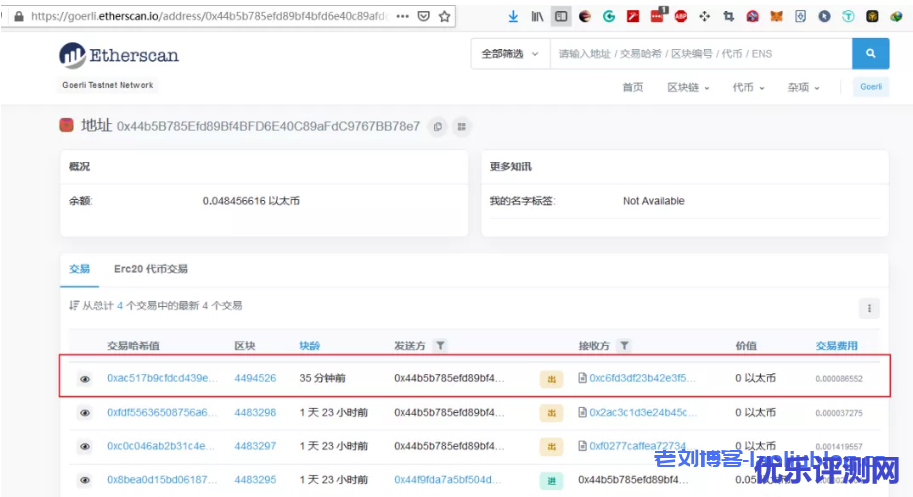Switch to the Erc20 代币交易 tab

point(150,269)
